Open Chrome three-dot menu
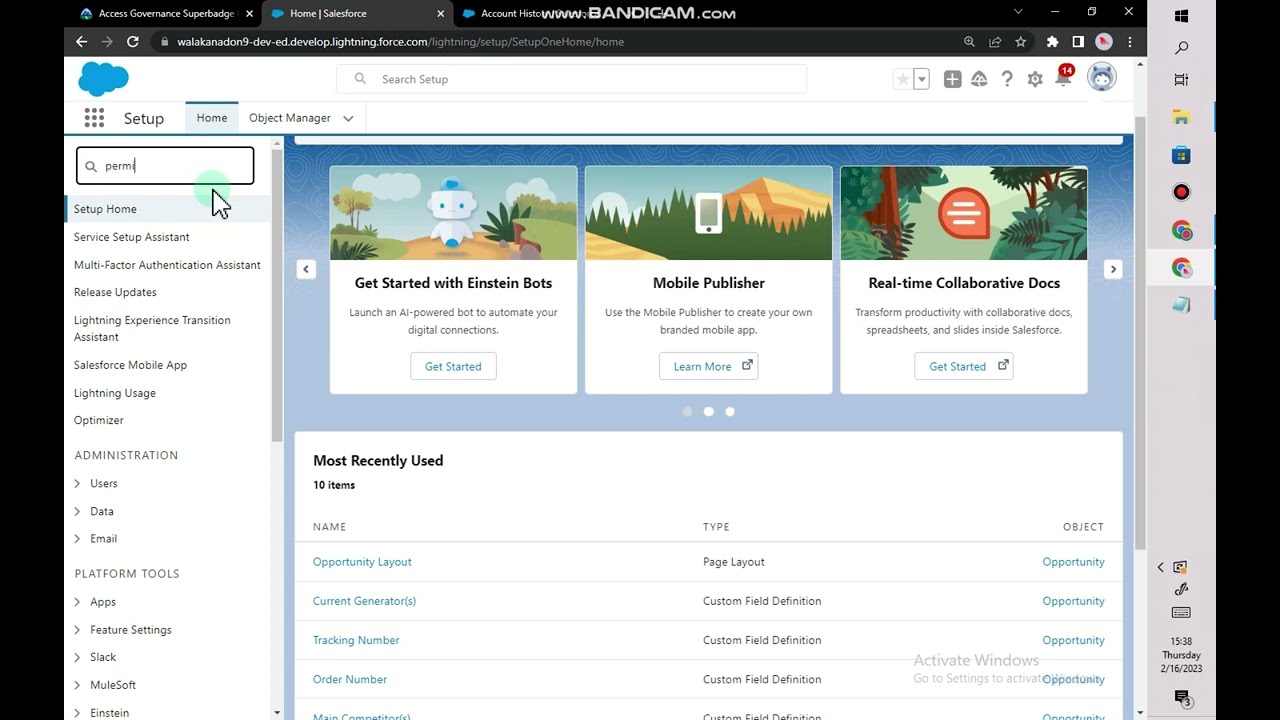Screen dimensions: 1280x720 point(1130,42)
